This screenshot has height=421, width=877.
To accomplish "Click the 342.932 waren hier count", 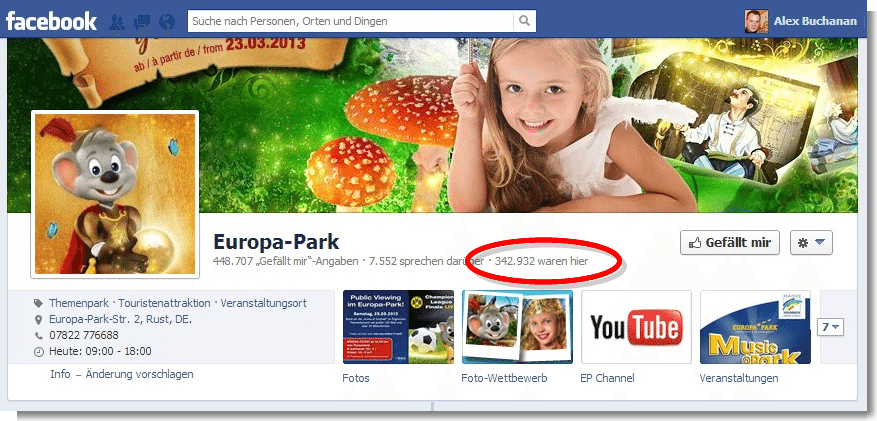I will 541,261.
